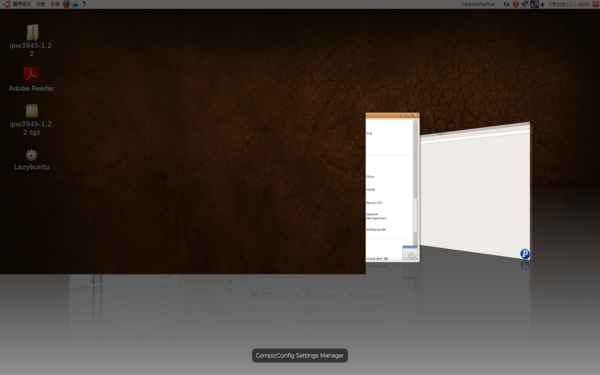Screen dimensions: 600x375
Task: Click the Group and Tab entry
Action: coord(377,259)
